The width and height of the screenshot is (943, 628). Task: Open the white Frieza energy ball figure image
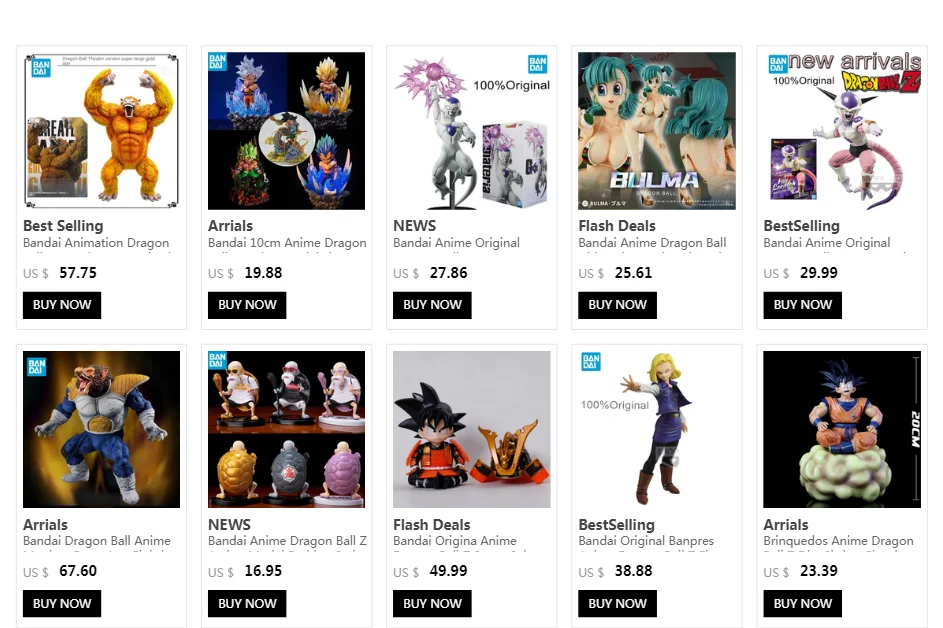click(x=472, y=131)
